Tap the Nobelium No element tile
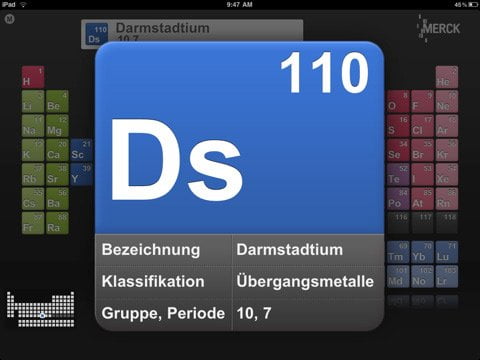 [x=422, y=276]
